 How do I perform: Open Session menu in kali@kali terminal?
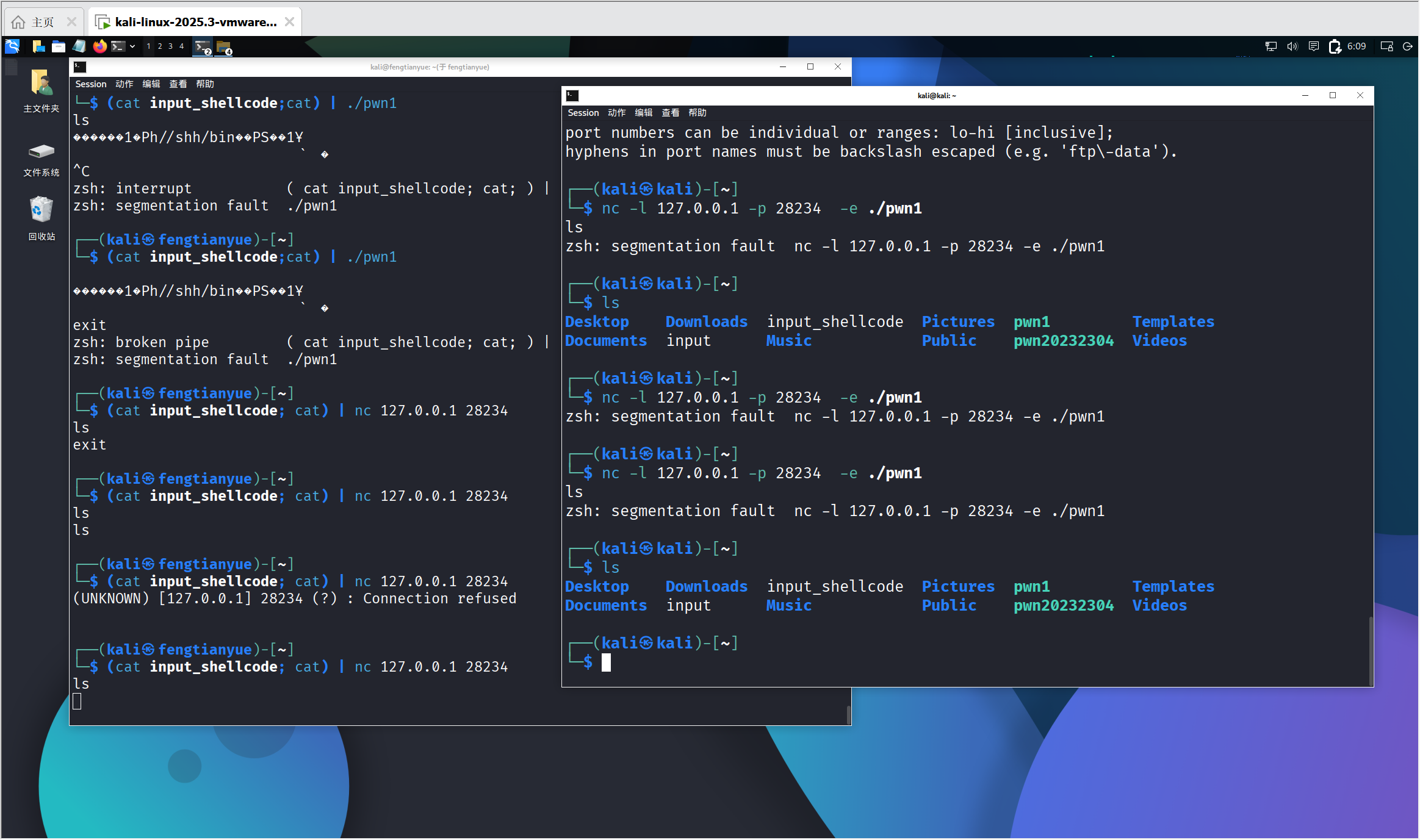(x=583, y=113)
